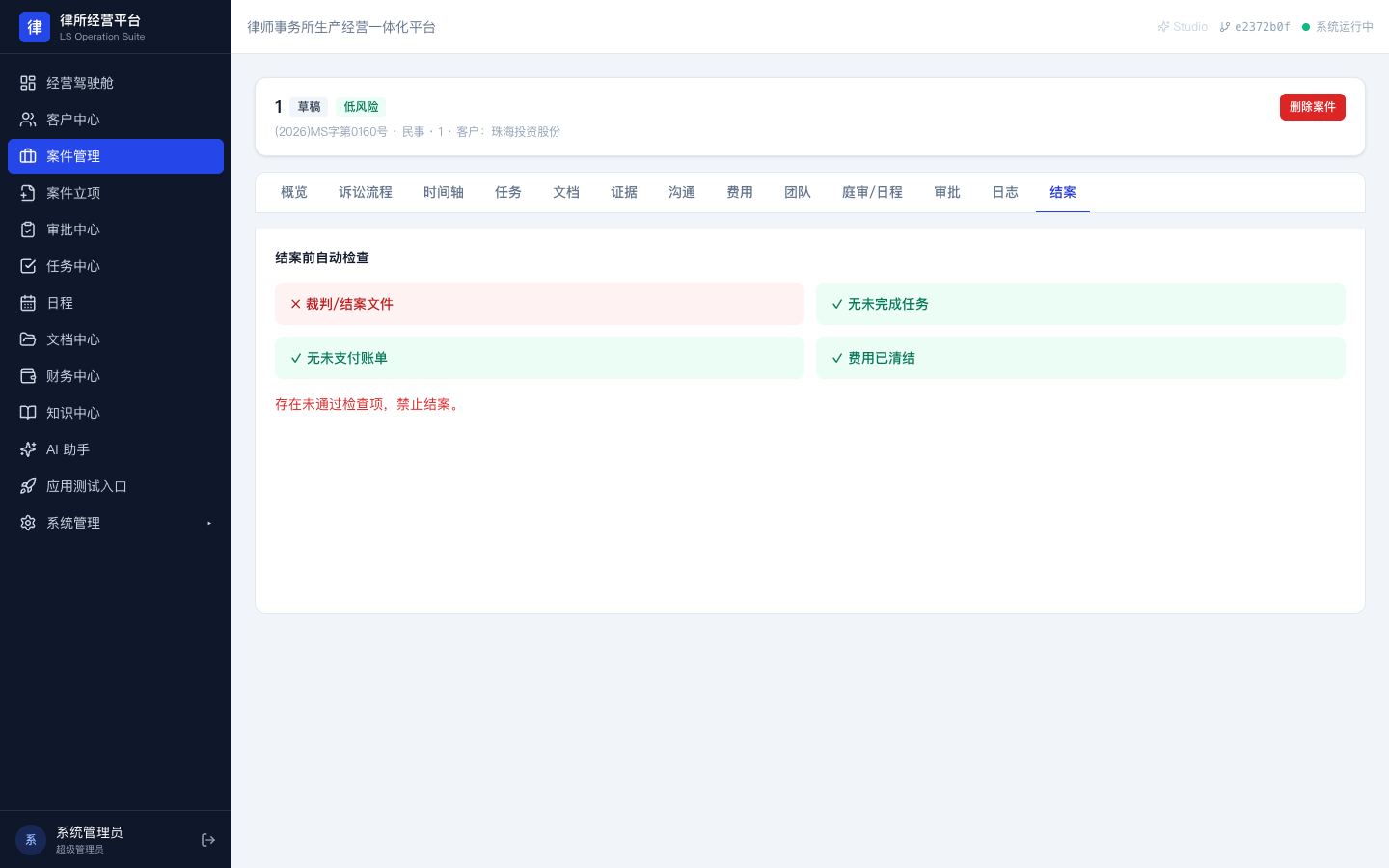Click the red 删除案件 button
Screen dimensions: 1389x868
point(1313,107)
